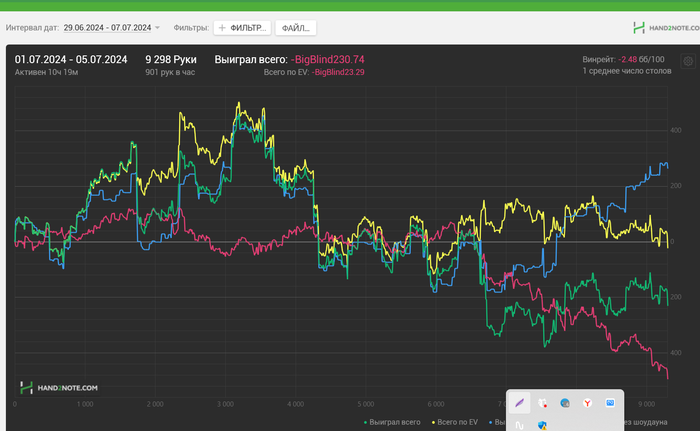Viewport: 700px width, 431px height.
Task: Click the 'Выиграл всего' total -BigBlind230.74
Action: (x=327, y=59)
